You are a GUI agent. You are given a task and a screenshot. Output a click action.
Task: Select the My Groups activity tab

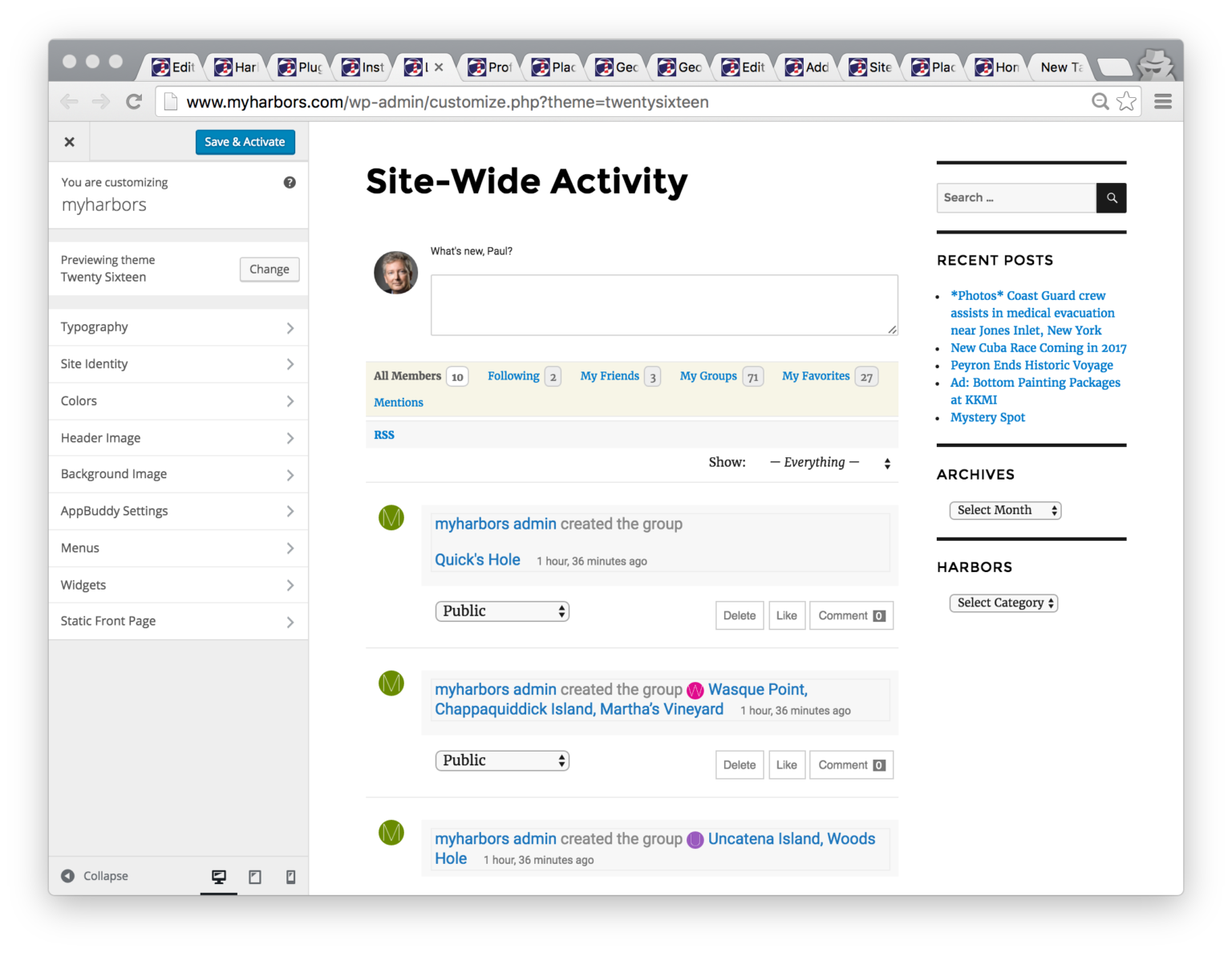[721, 376]
